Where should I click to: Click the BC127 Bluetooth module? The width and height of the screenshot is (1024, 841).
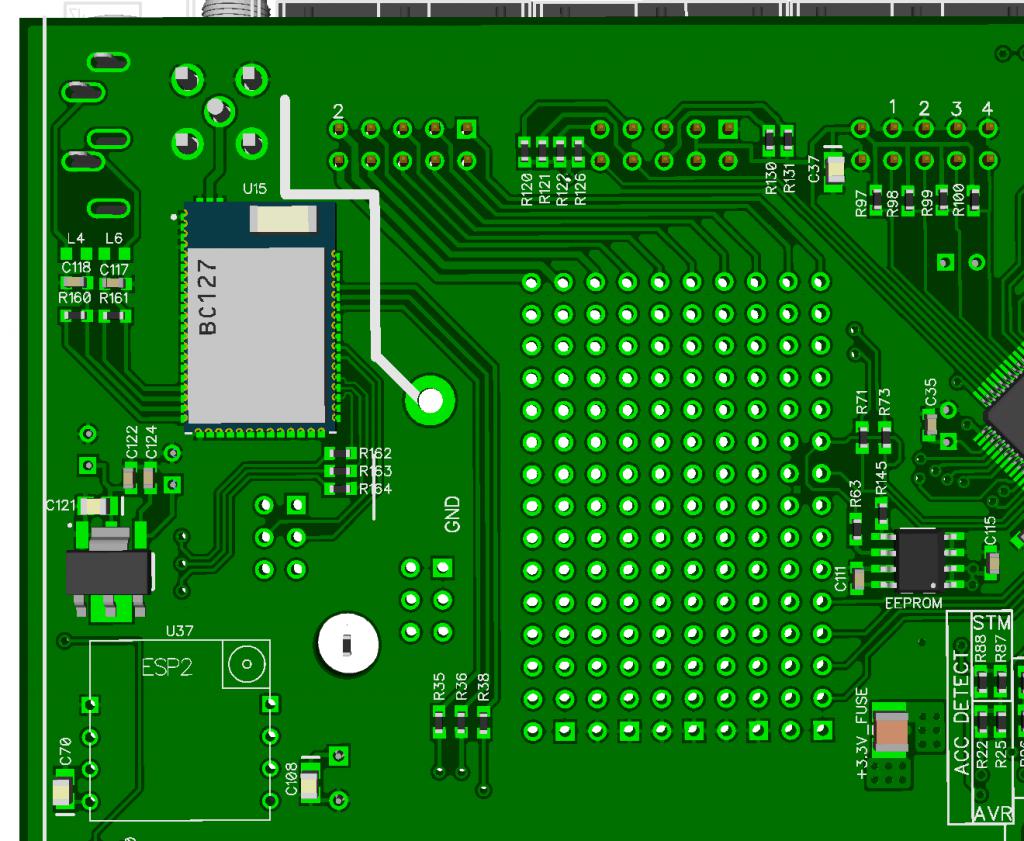point(258,319)
